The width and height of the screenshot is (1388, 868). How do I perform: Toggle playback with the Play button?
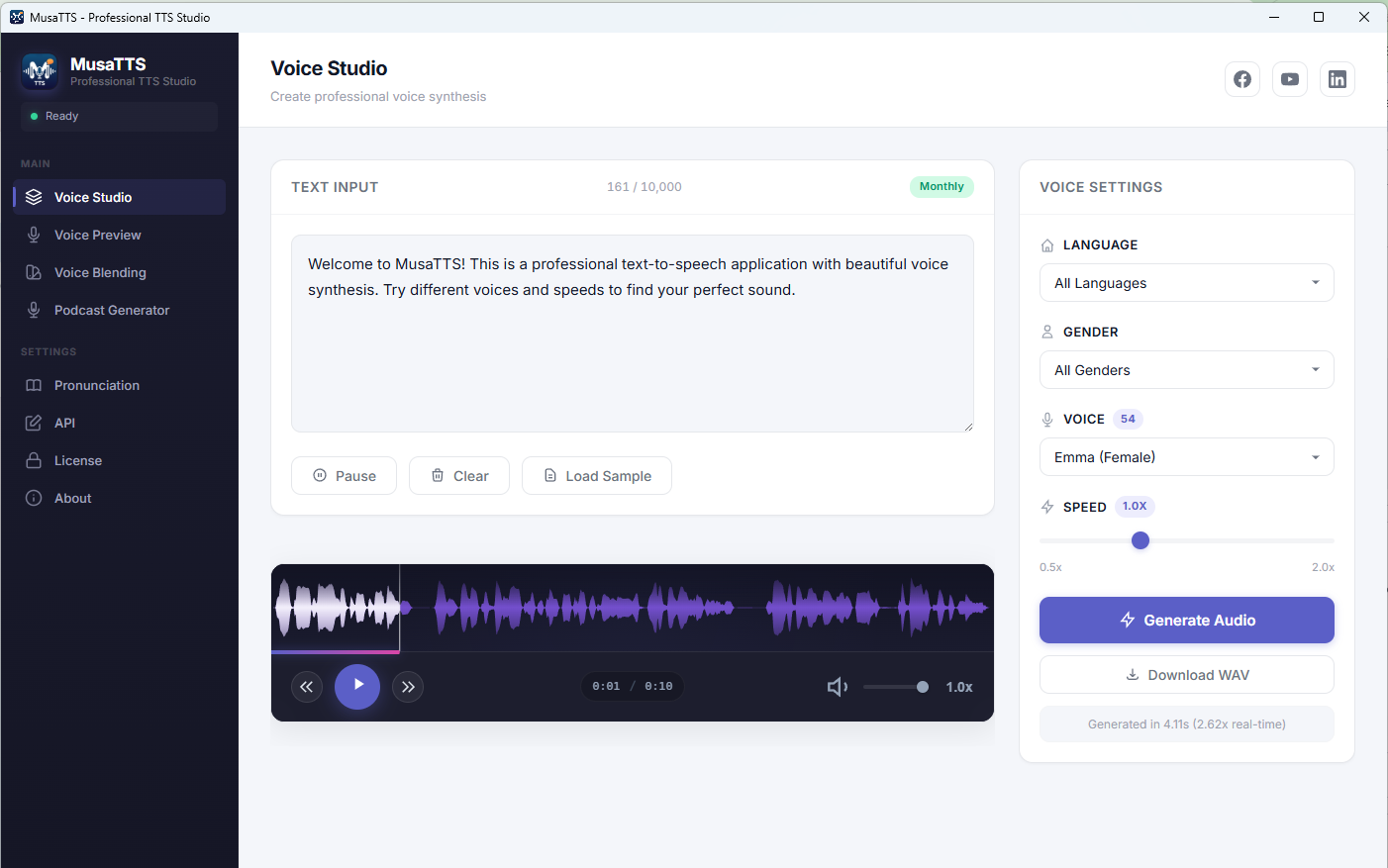pyautogui.click(x=357, y=686)
